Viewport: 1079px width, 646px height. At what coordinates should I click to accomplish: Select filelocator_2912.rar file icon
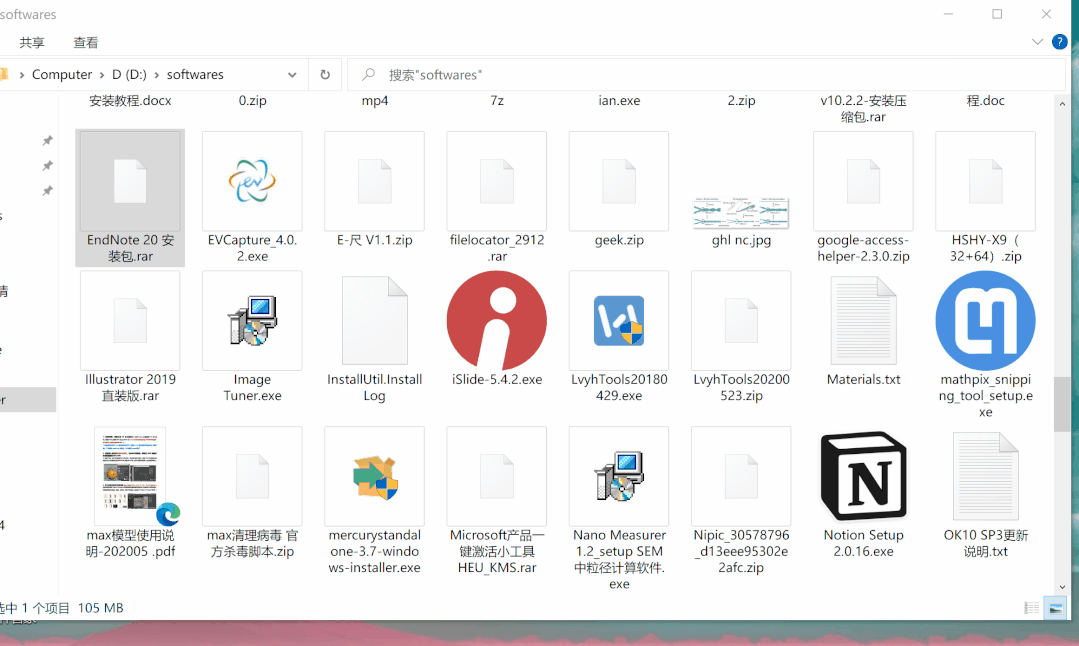[x=497, y=181]
